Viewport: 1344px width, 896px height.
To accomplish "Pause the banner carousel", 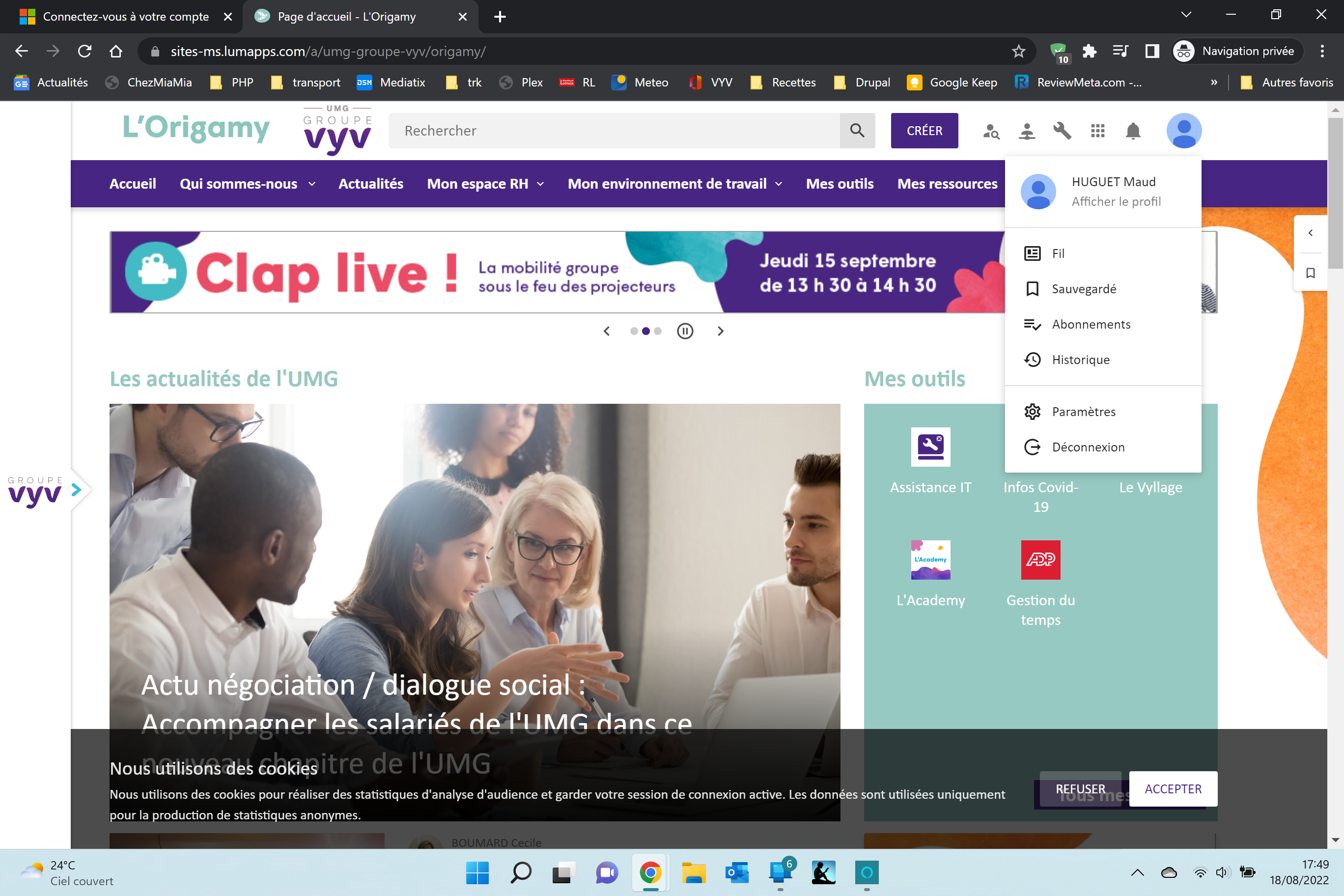I will (685, 331).
